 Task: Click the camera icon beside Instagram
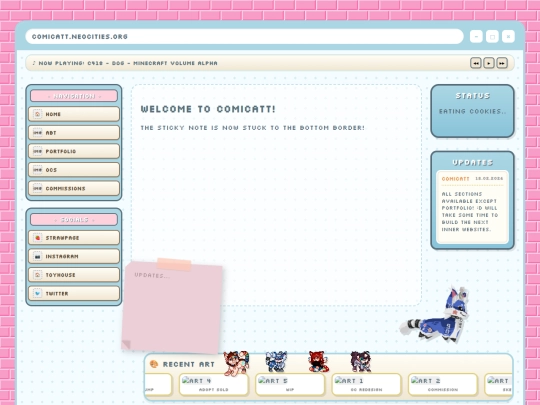click(x=38, y=256)
